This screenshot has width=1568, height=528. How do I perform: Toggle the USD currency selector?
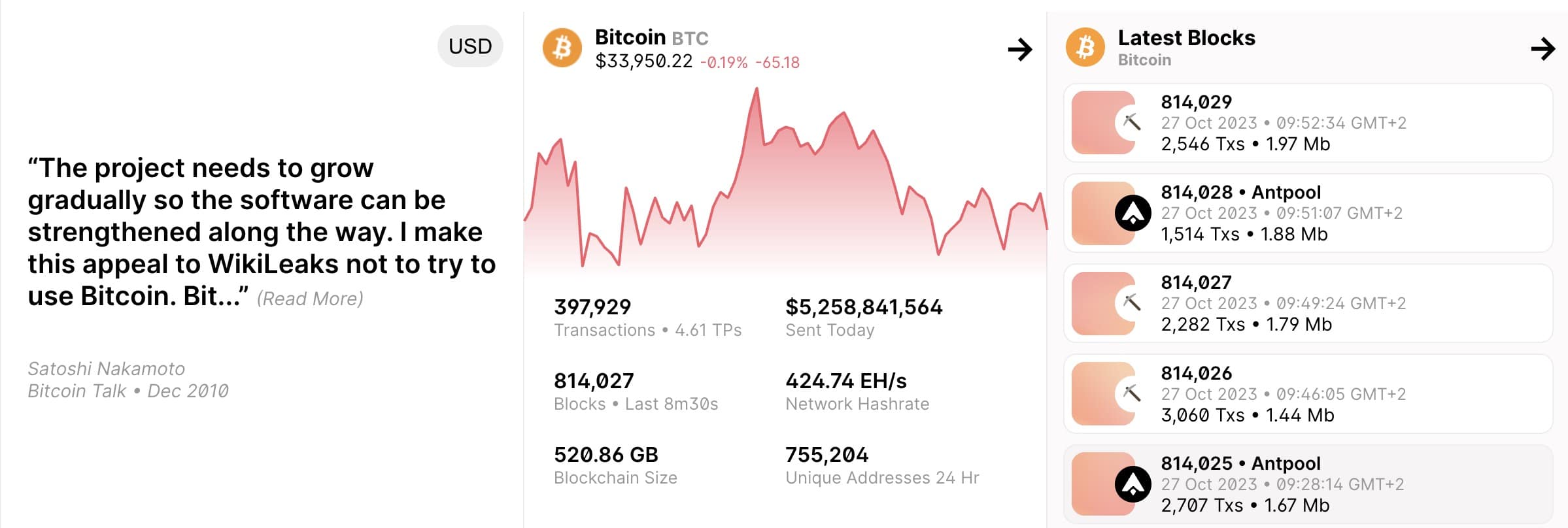point(469,46)
